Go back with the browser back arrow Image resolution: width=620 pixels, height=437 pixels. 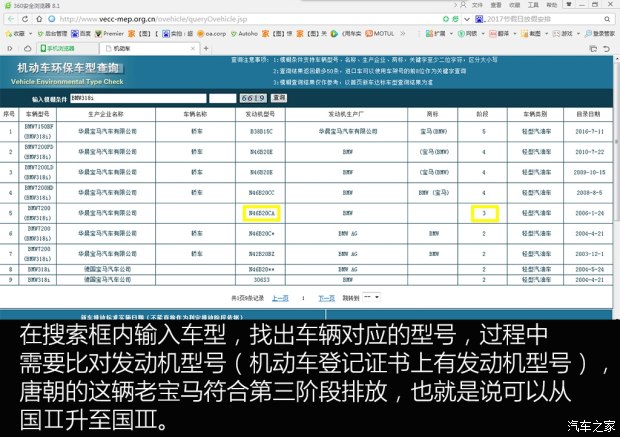[x=11, y=19]
